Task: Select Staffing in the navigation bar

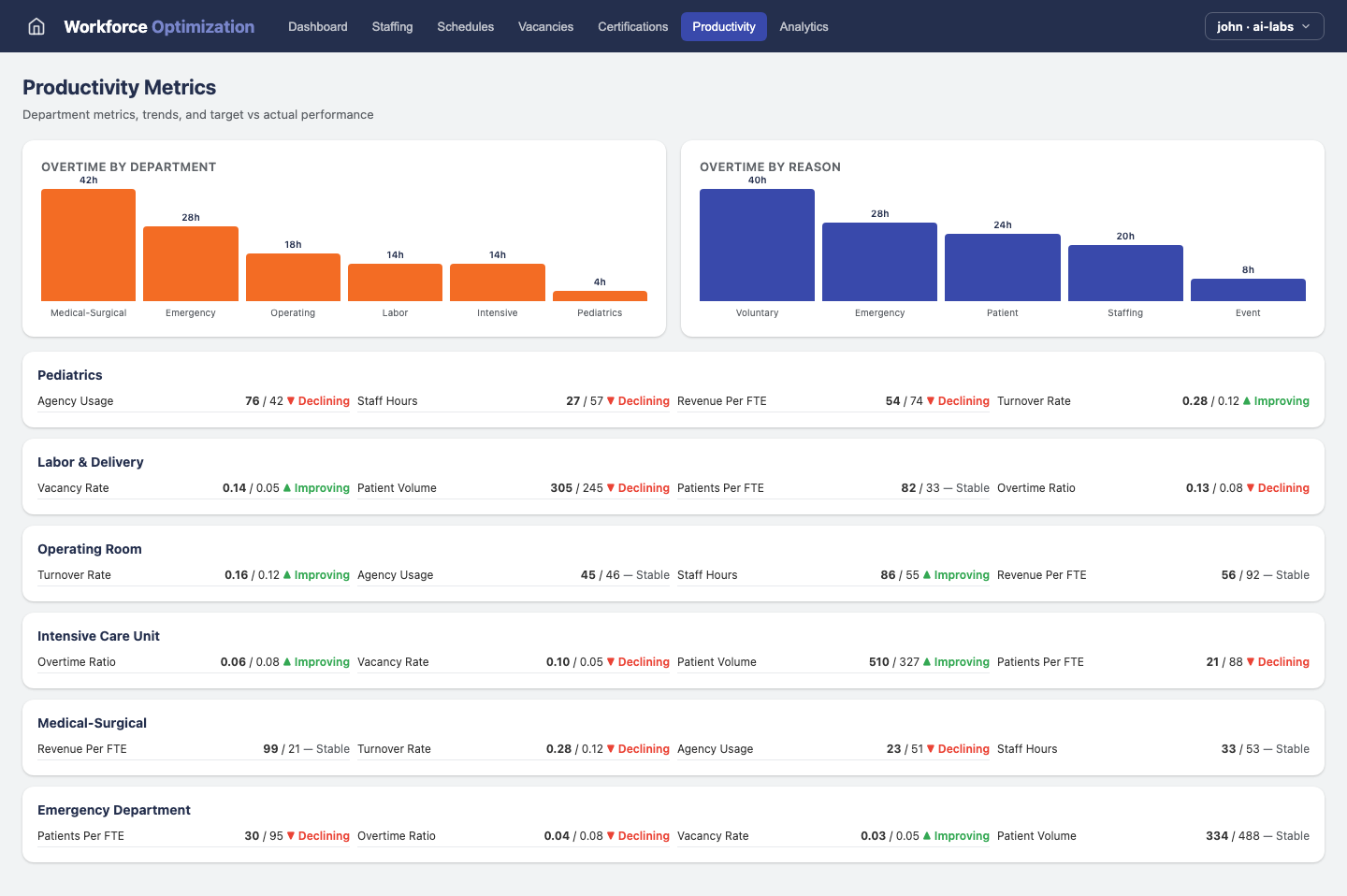Action: pyautogui.click(x=392, y=26)
